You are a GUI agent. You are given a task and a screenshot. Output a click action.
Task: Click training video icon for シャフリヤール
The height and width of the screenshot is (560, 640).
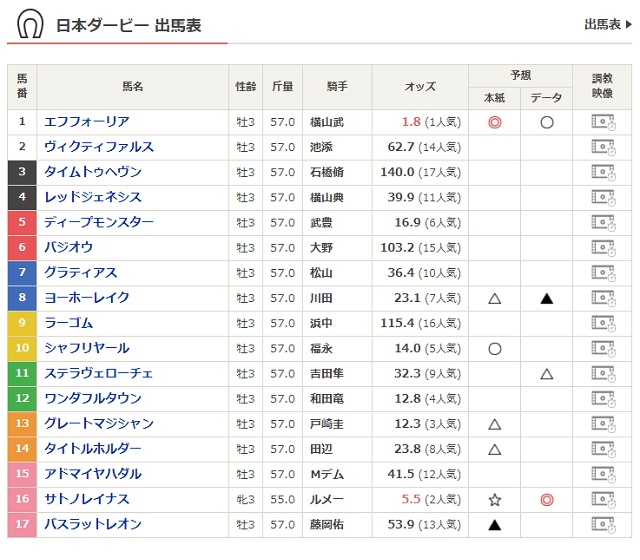click(602, 348)
